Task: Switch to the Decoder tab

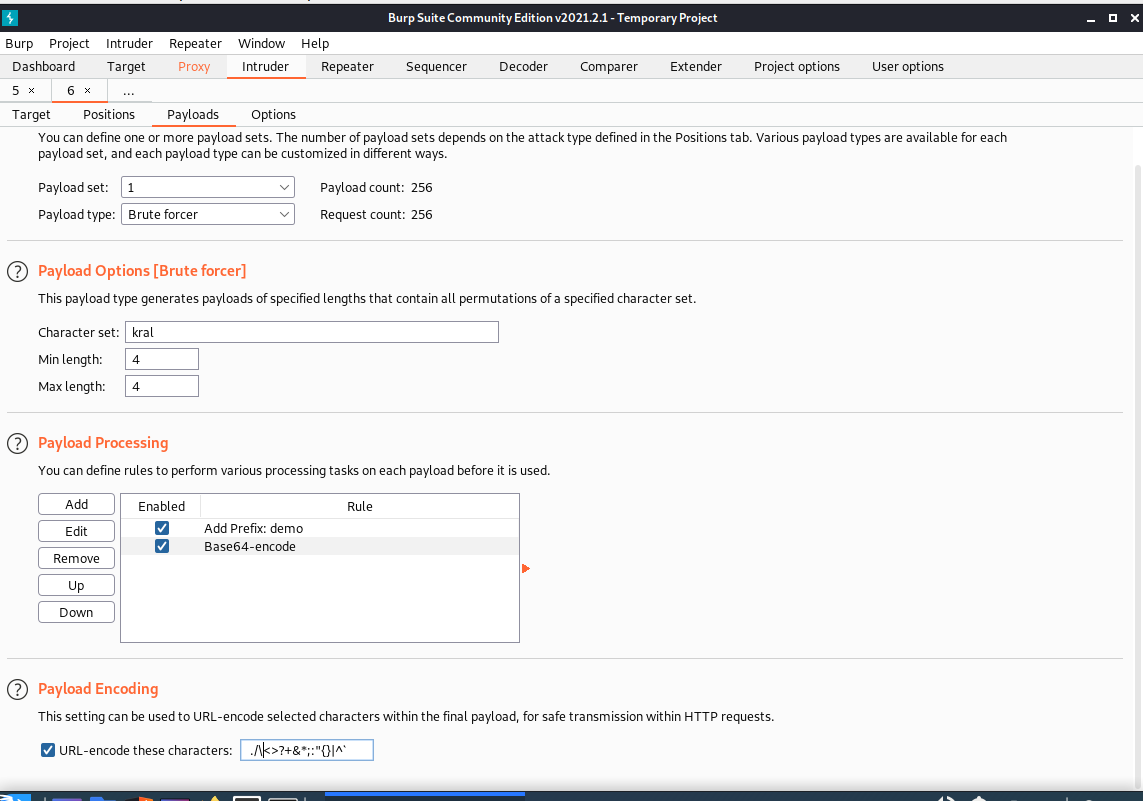Action: tap(523, 66)
